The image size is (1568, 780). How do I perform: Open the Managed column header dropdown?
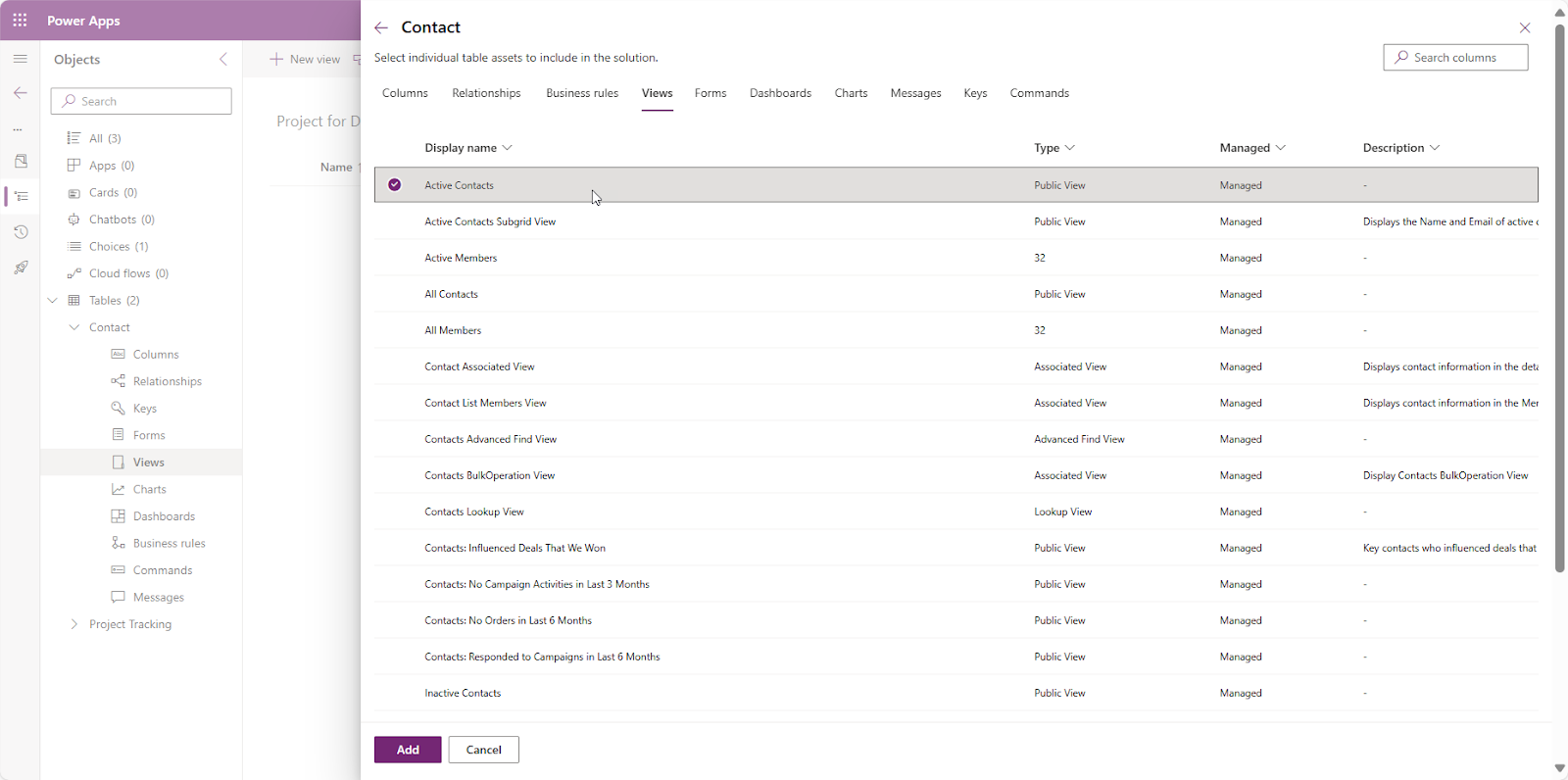[1252, 148]
